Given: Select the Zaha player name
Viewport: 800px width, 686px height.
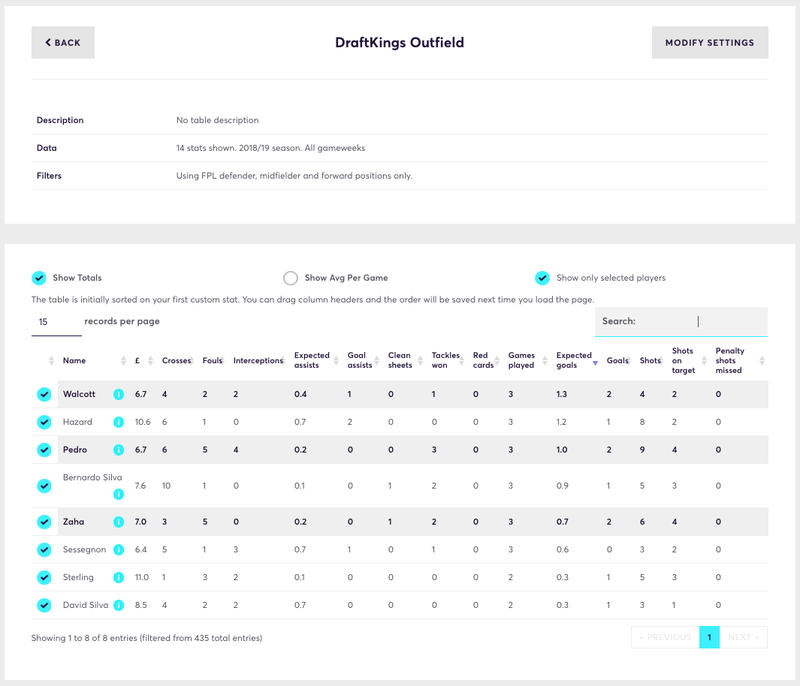Looking at the screenshot, I should click(x=73, y=522).
